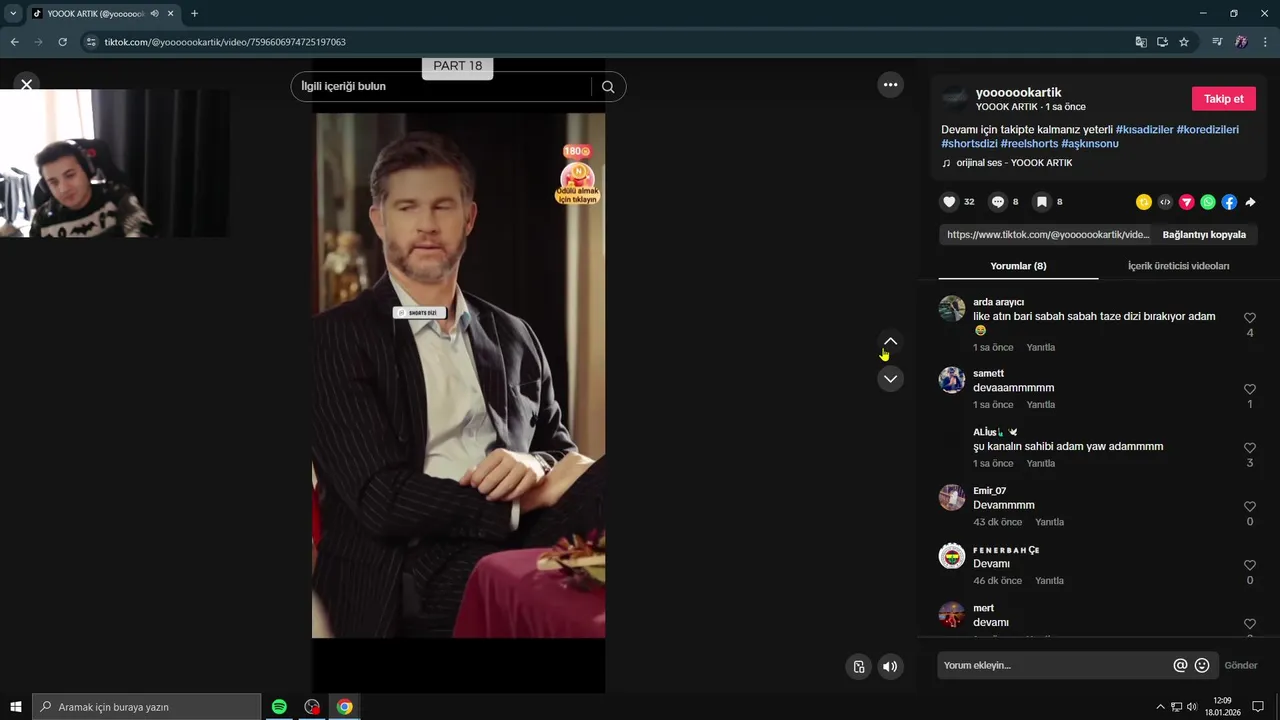Share the video to Facebook
Screen dimensions: 1280x720
tap(1229, 202)
